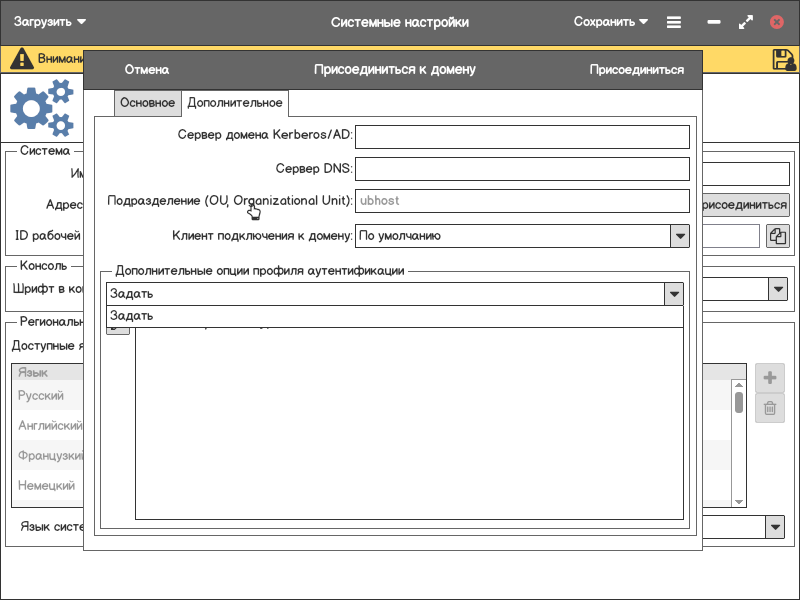Viewport: 800px width, 600px height.
Task: Click the maximize window arrows icon
Action: click(x=745, y=22)
